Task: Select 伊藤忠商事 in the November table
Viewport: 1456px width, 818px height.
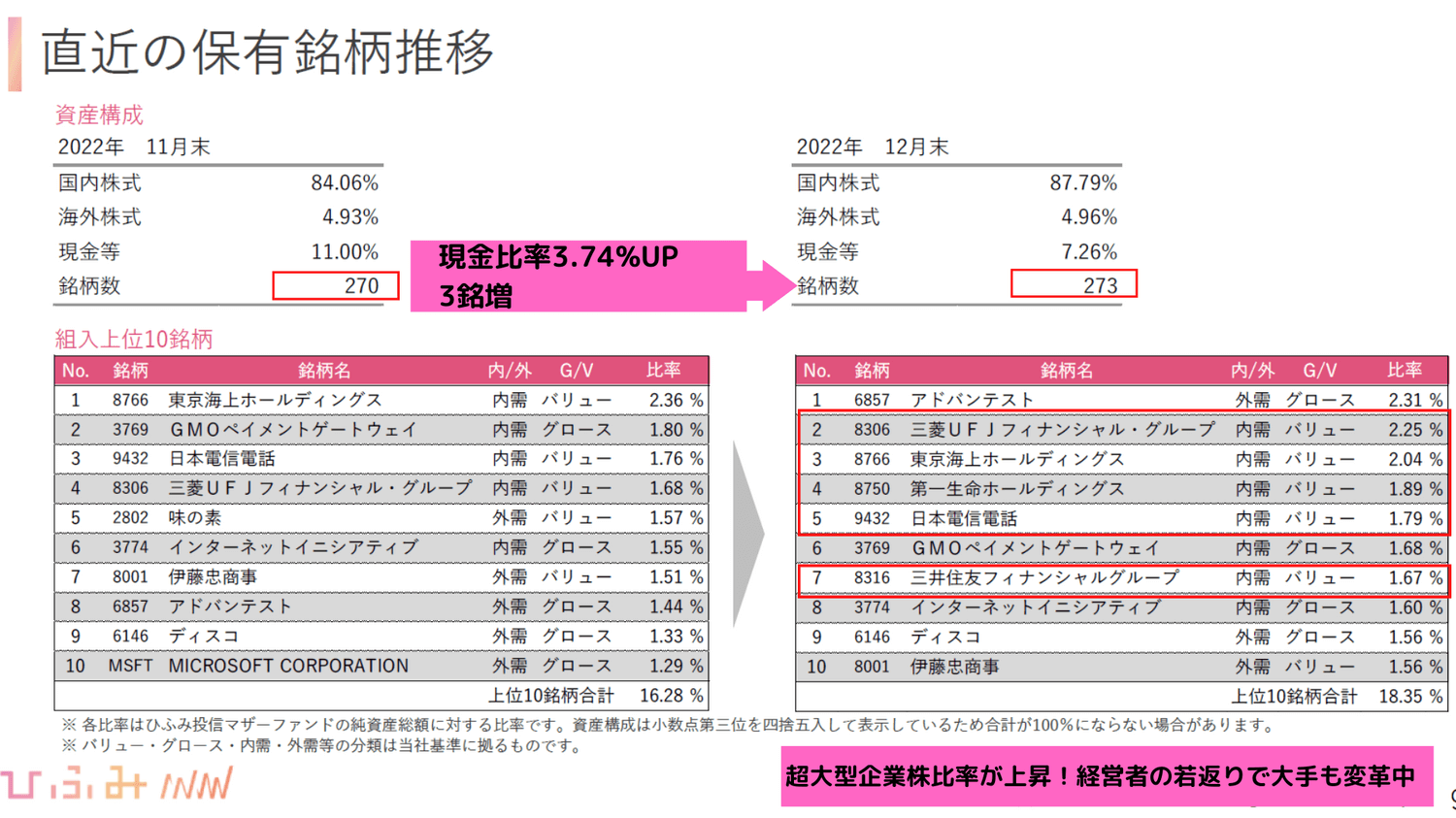Action: 213,577
